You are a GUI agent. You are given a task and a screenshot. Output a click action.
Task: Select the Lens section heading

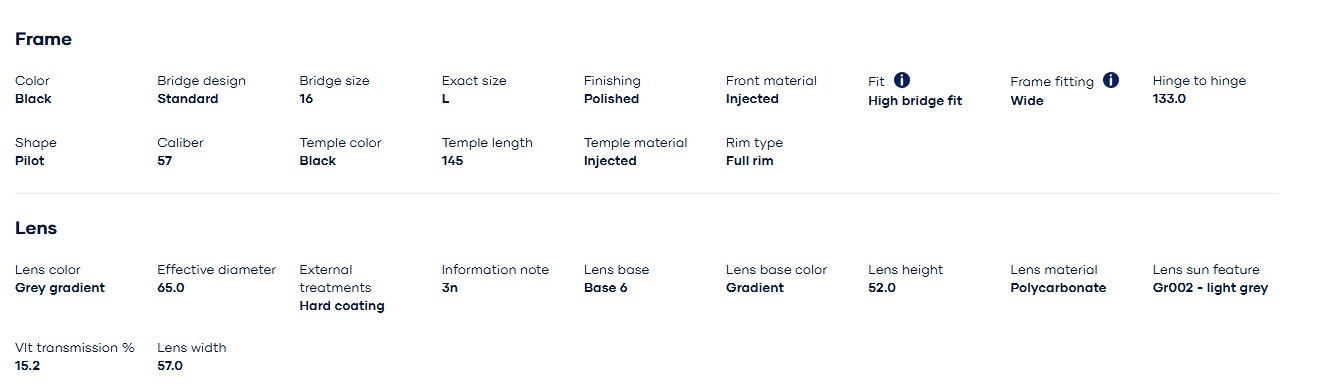pyautogui.click(x=36, y=228)
